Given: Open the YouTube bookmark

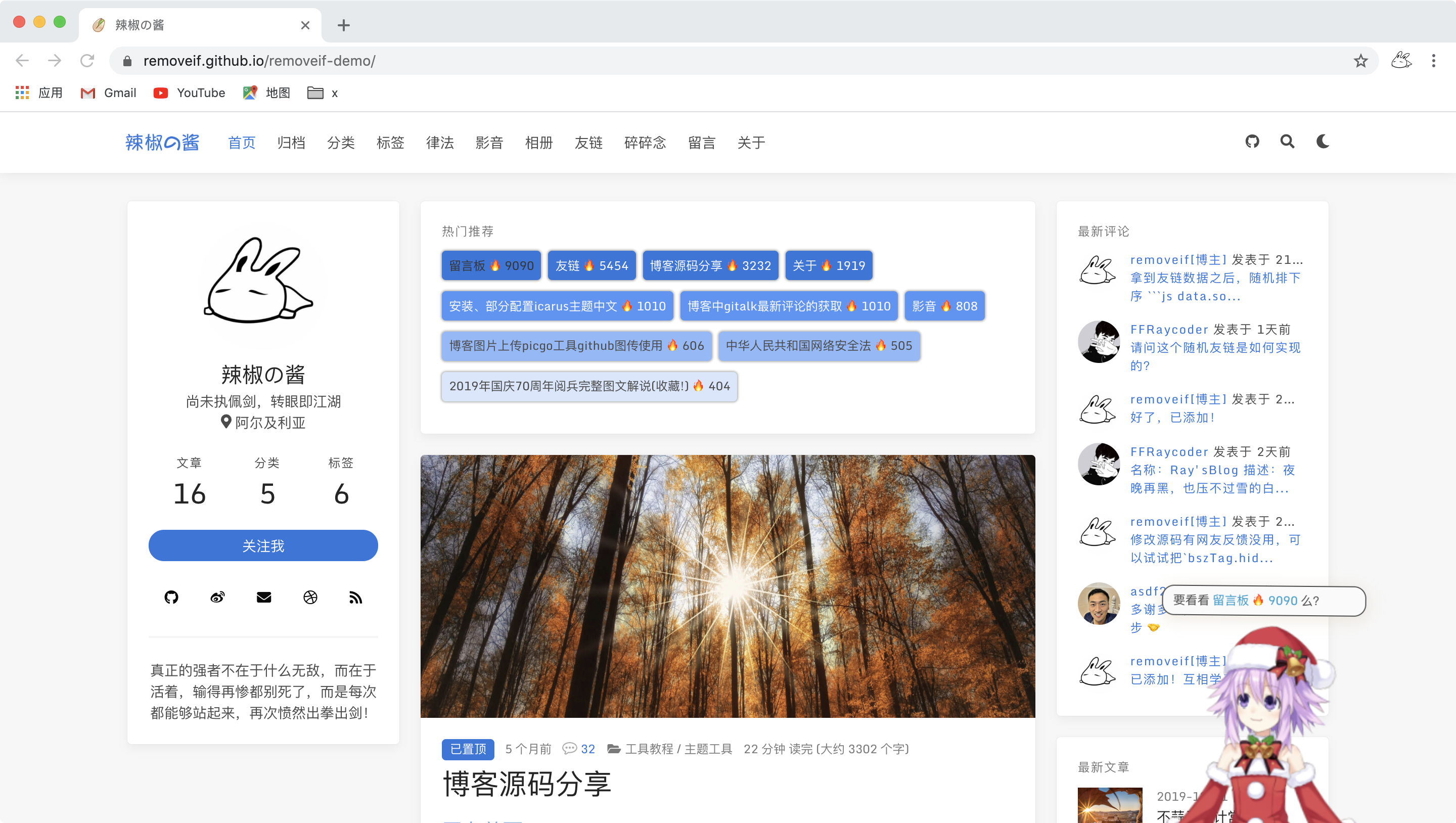Looking at the screenshot, I should coord(190,93).
